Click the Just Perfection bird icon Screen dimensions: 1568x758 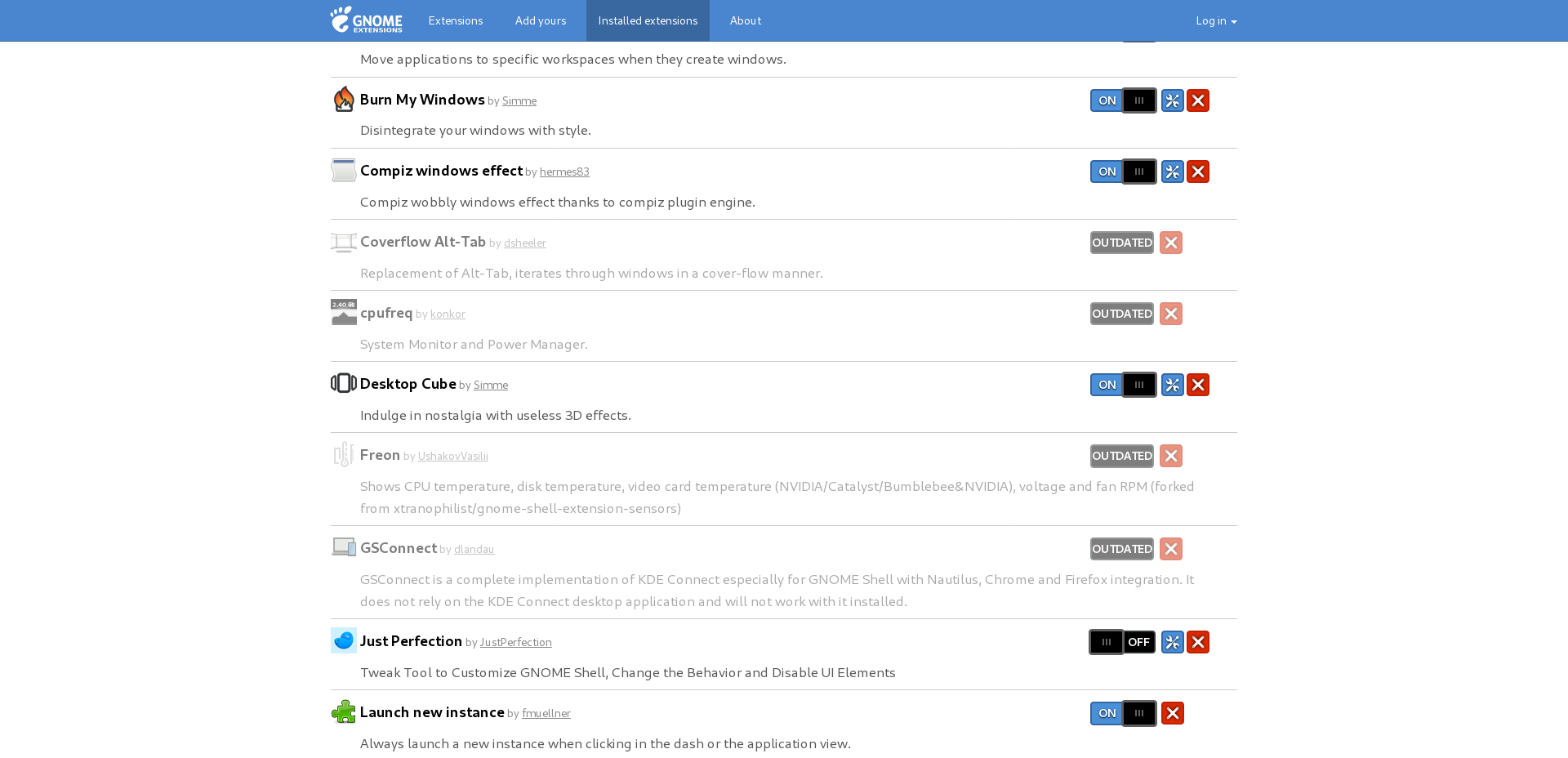[343, 640]
